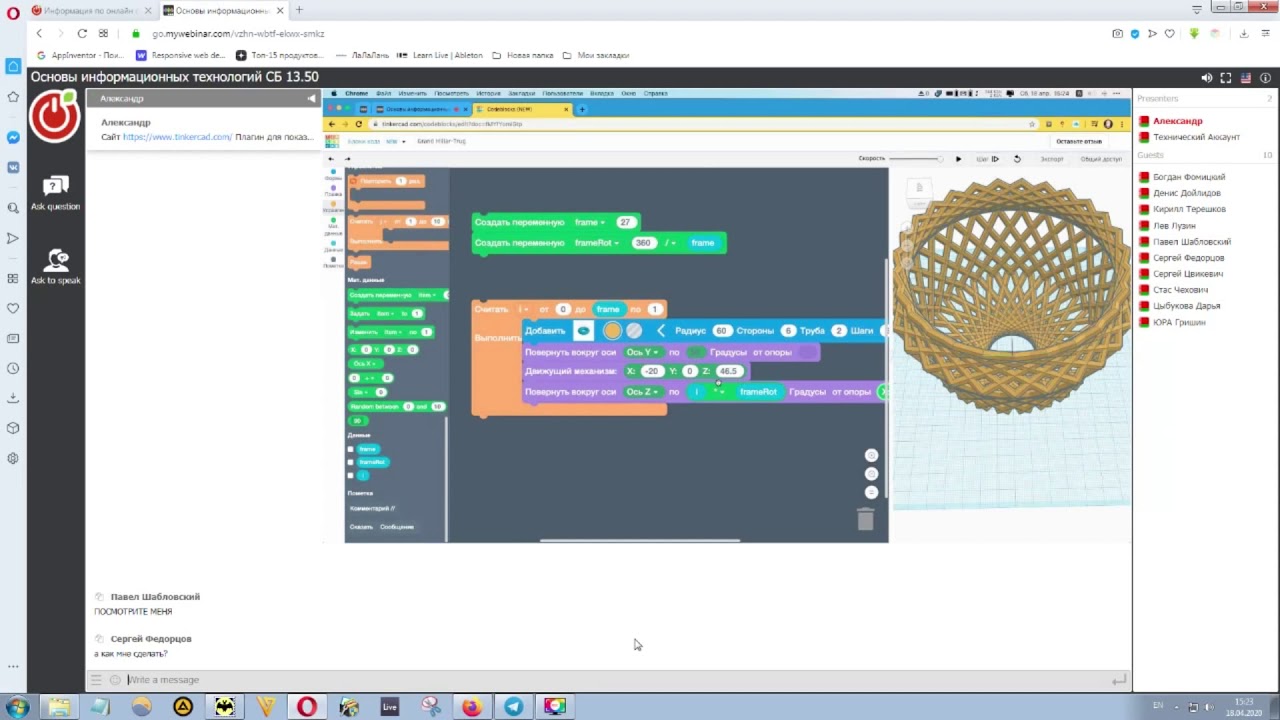Image resolution: width=1280 pixels, height=720 pixels.
Task: Reload page with refresh icon
Action: click(82, 33)
